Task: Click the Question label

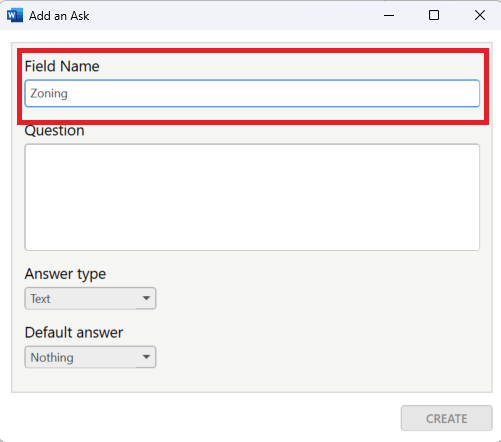Action: 54,131
